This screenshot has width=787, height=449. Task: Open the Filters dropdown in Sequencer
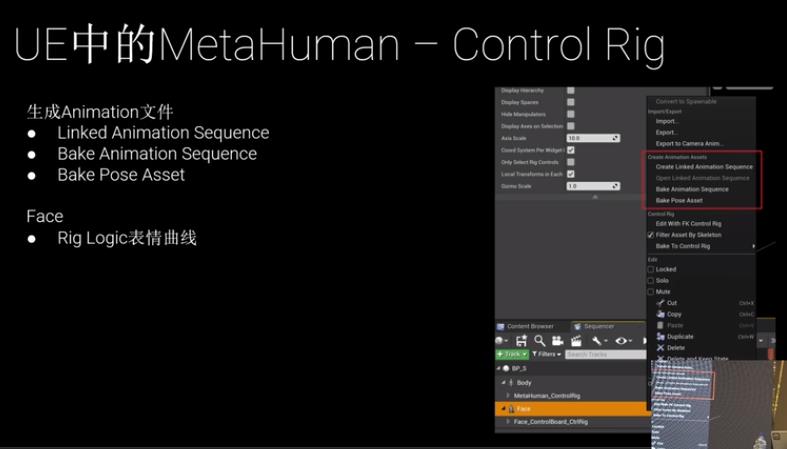(547, 354)
